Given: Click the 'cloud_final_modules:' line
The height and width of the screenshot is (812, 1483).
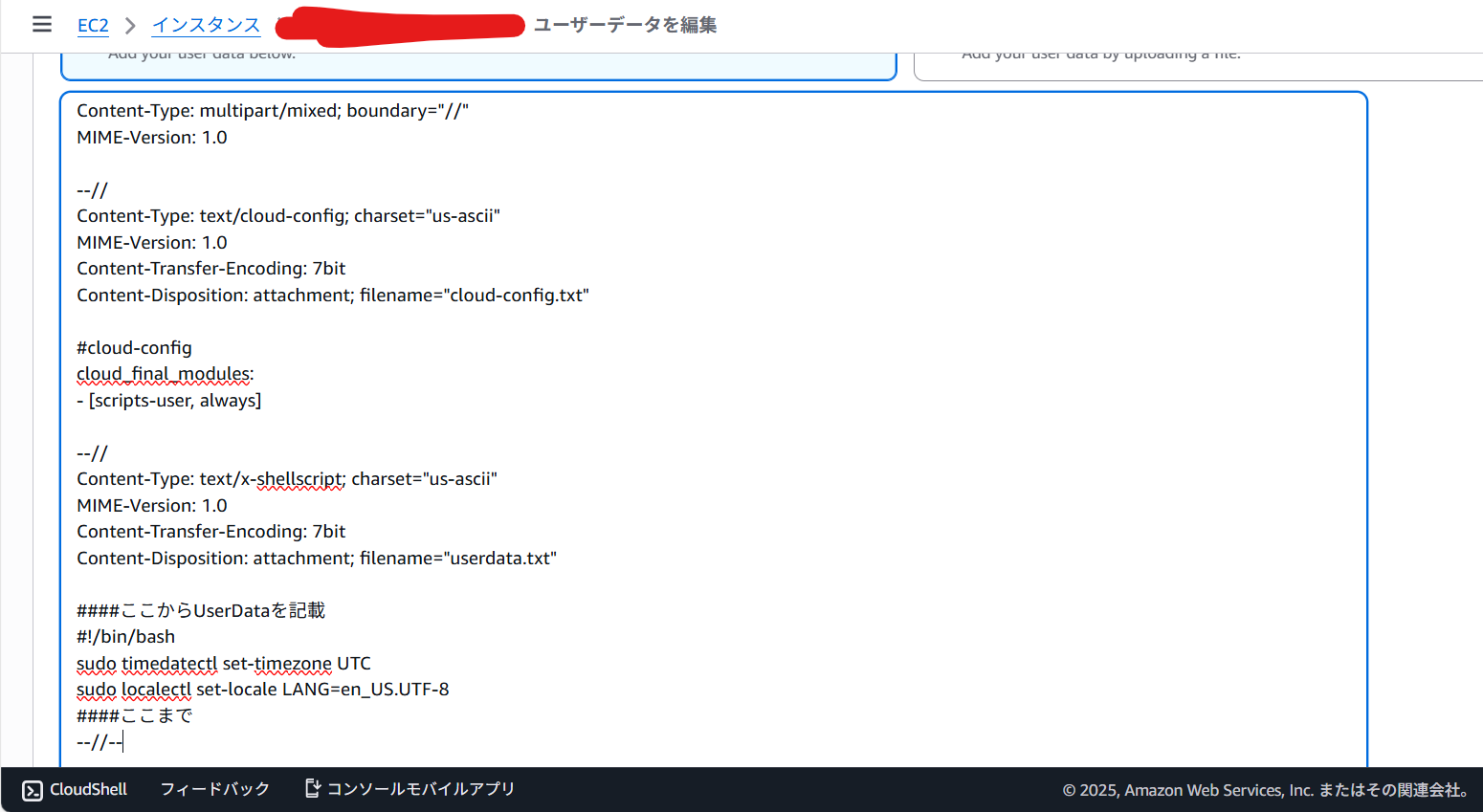Looking at the screenshot, I should [165, 374].
